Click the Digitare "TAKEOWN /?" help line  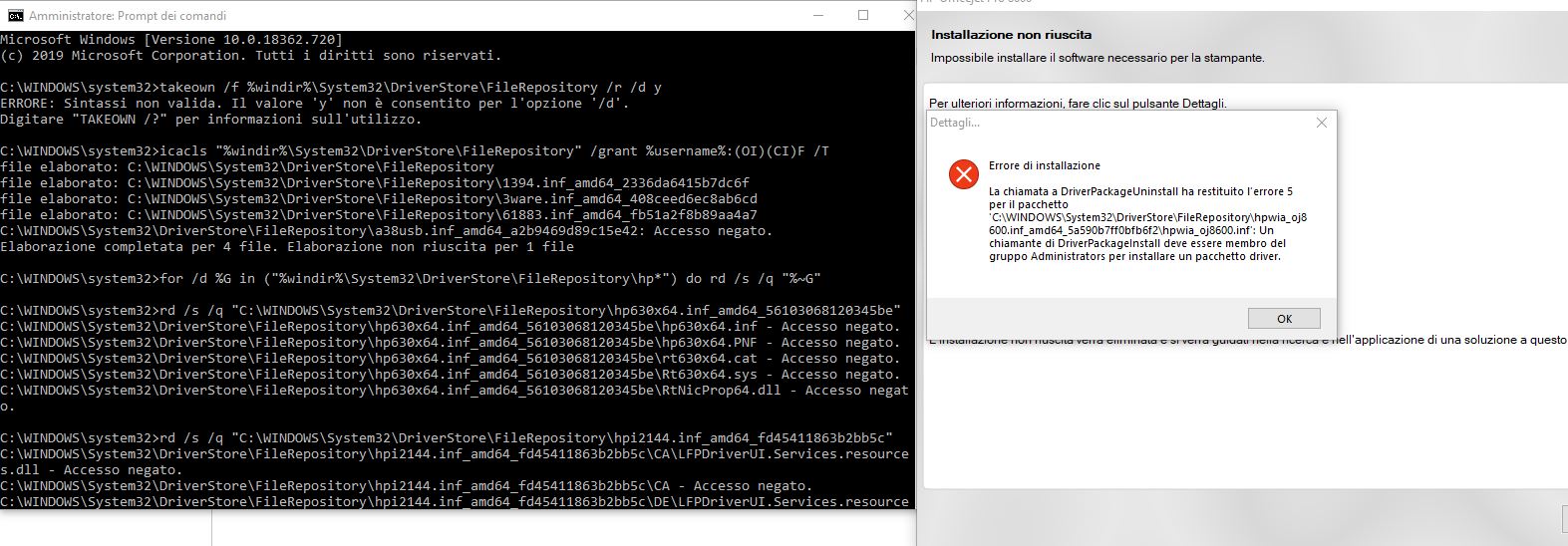click(x=211, y=119)
